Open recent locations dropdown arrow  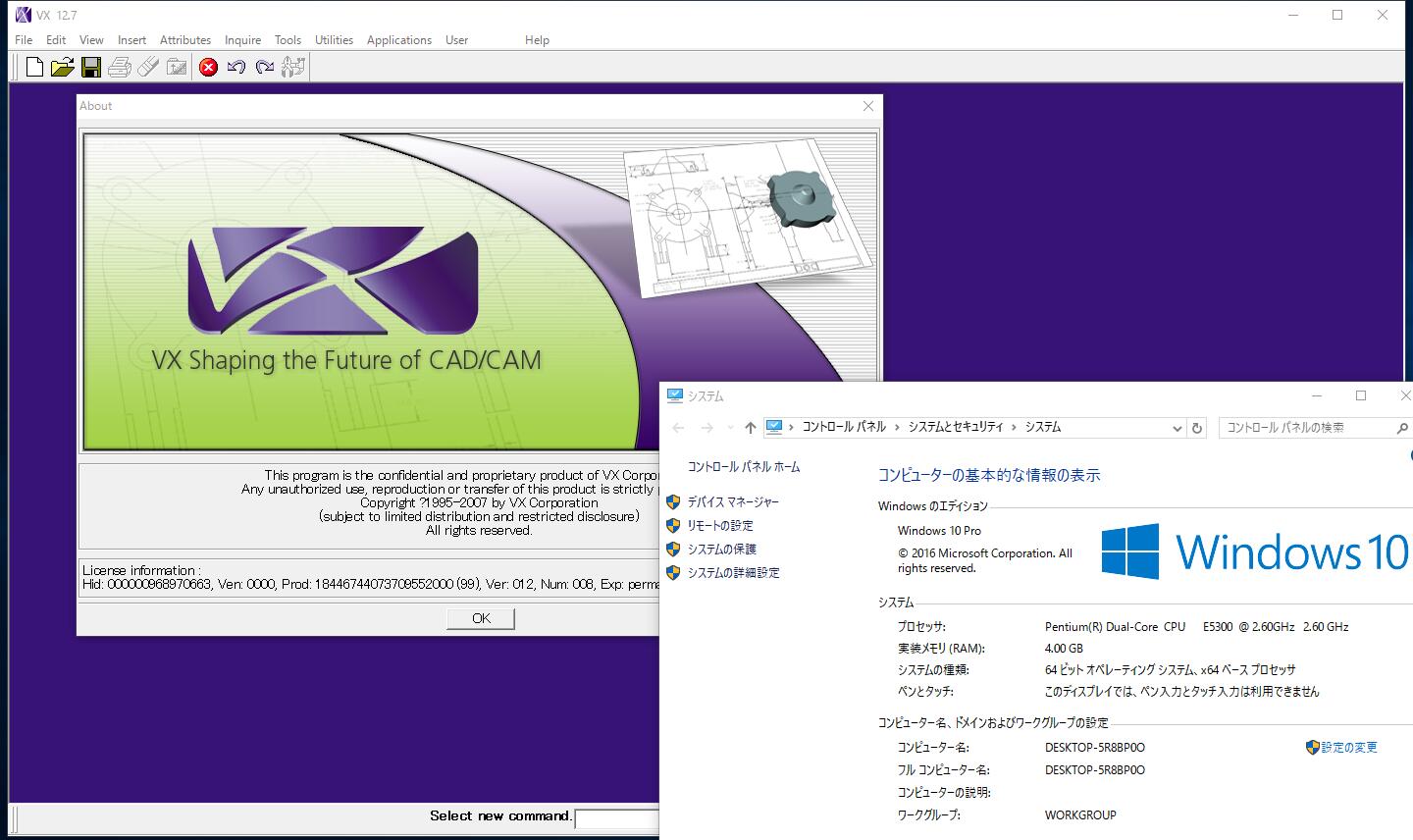tap(730, 428)
